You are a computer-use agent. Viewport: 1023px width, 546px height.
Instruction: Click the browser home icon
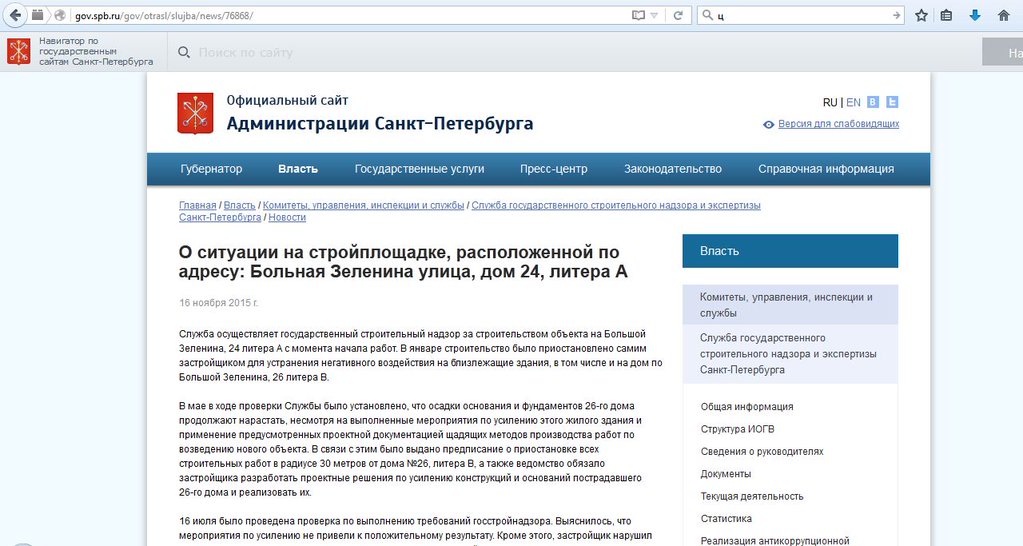1003,16
